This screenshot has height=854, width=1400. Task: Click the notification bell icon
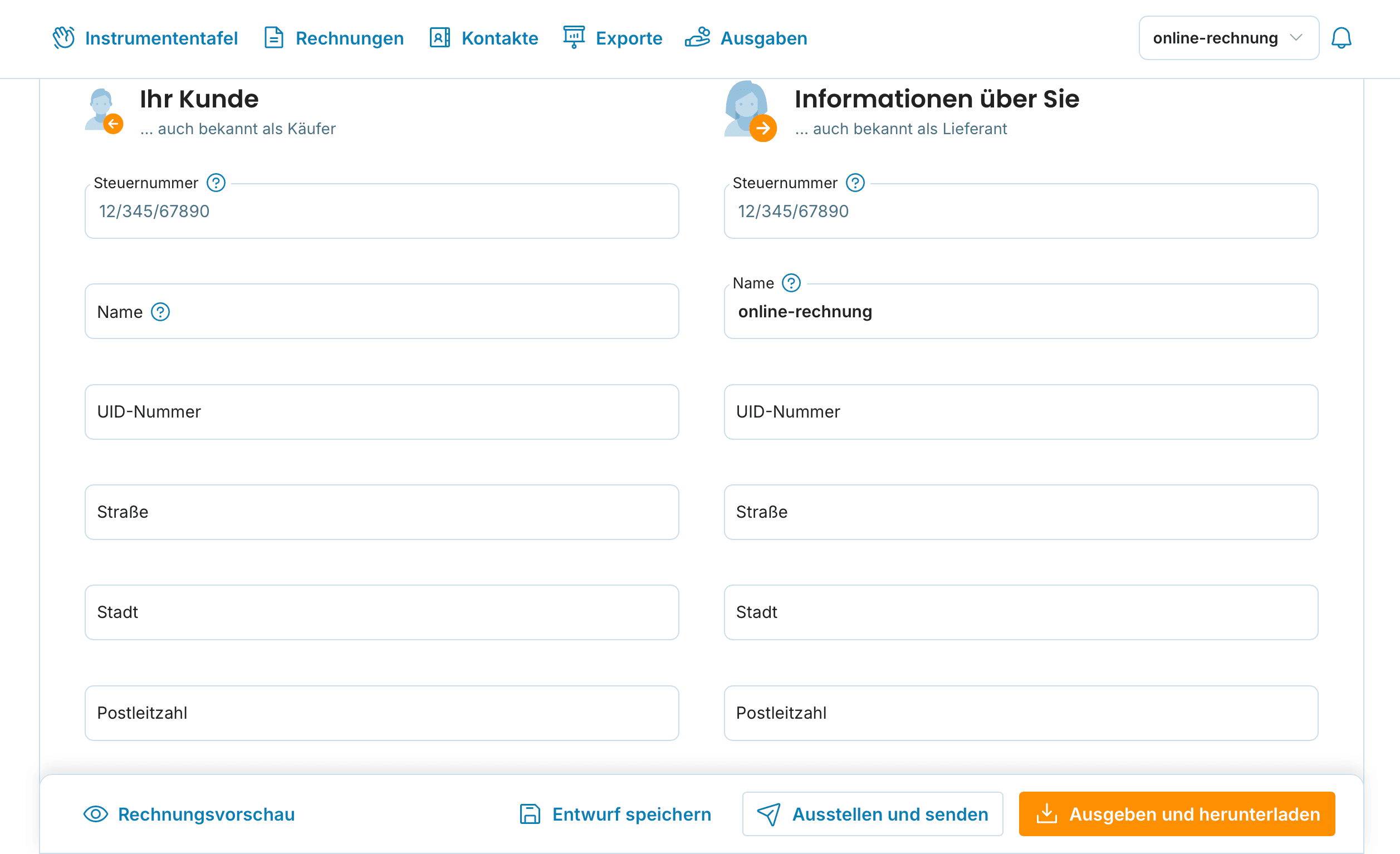(1341, 38)
